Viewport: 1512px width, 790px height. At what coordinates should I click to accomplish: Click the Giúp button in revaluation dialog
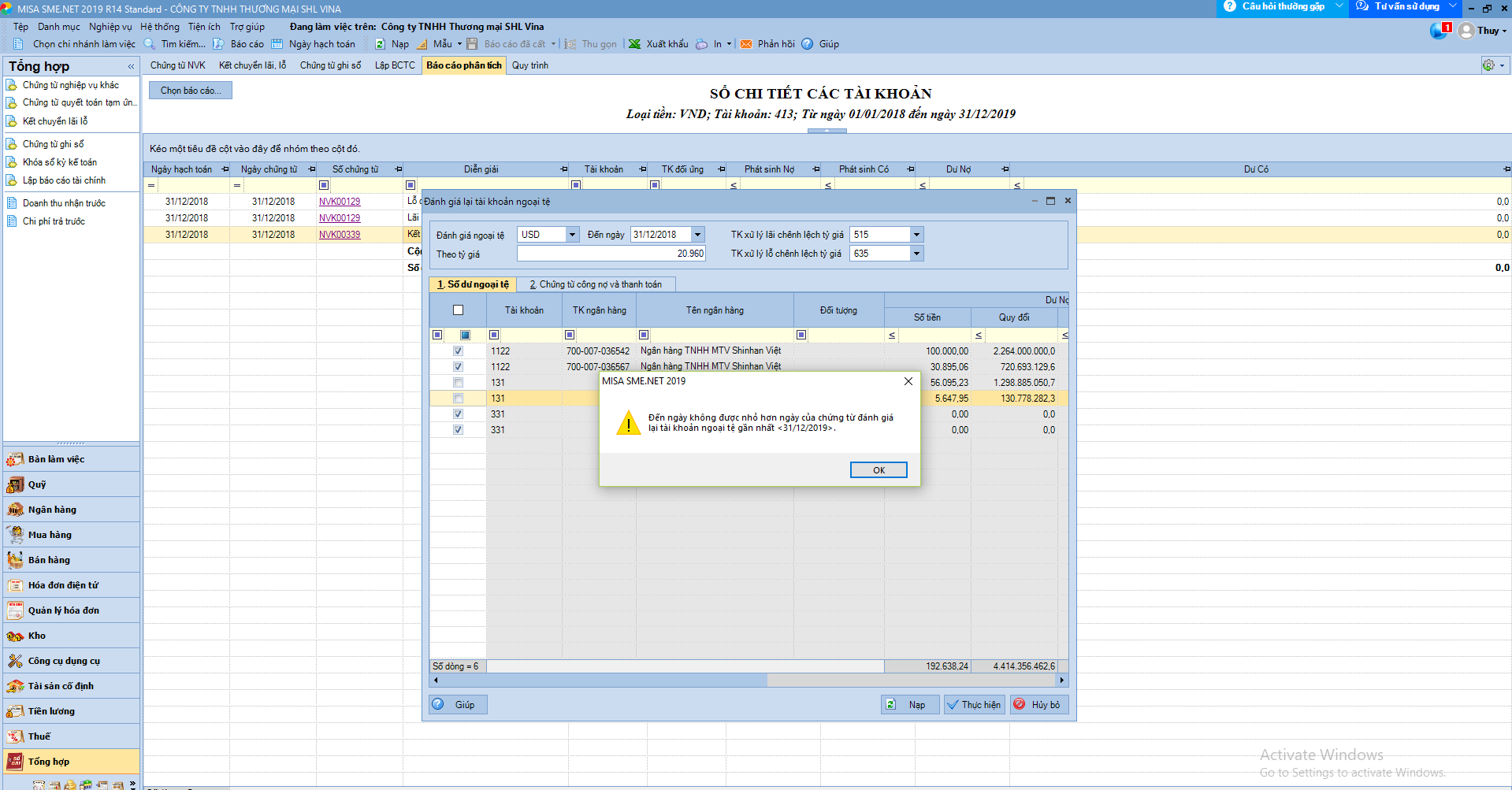[458, 705]
